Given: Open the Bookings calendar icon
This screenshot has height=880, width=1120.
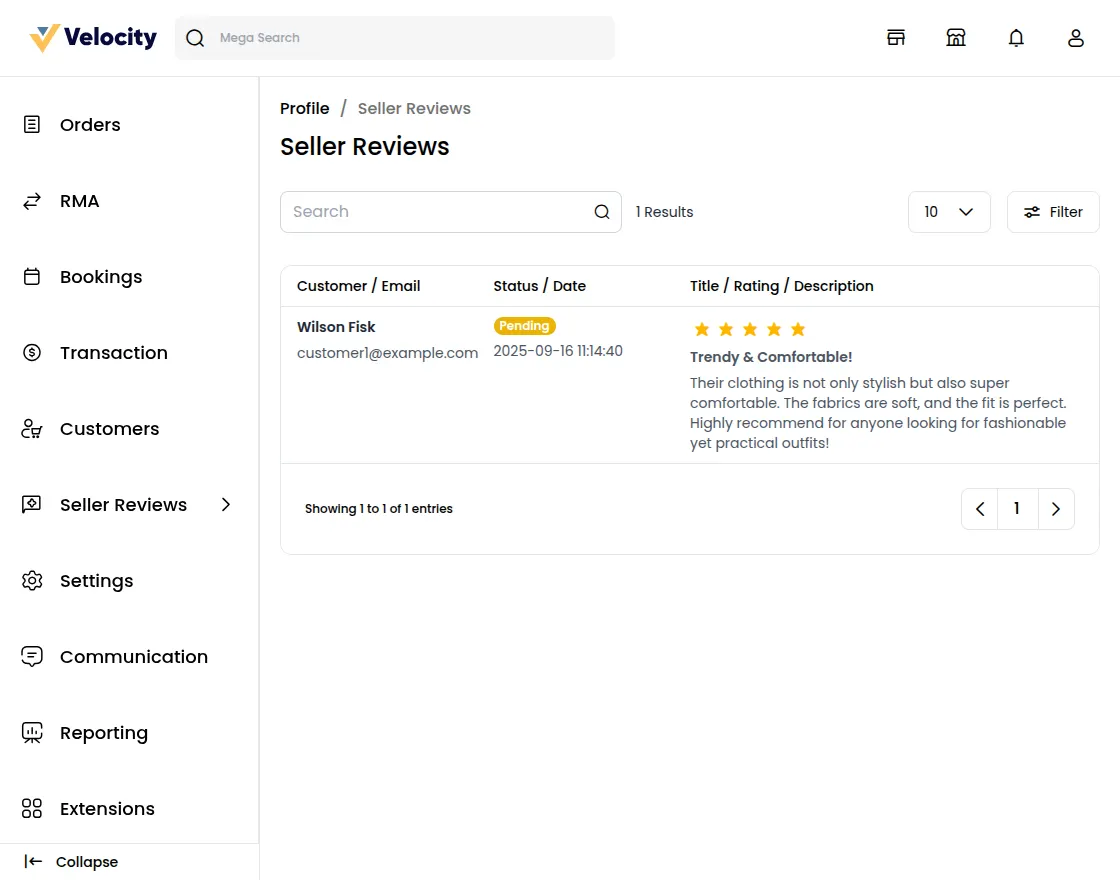Looking at the screenshot, I should tap(32, 276).
